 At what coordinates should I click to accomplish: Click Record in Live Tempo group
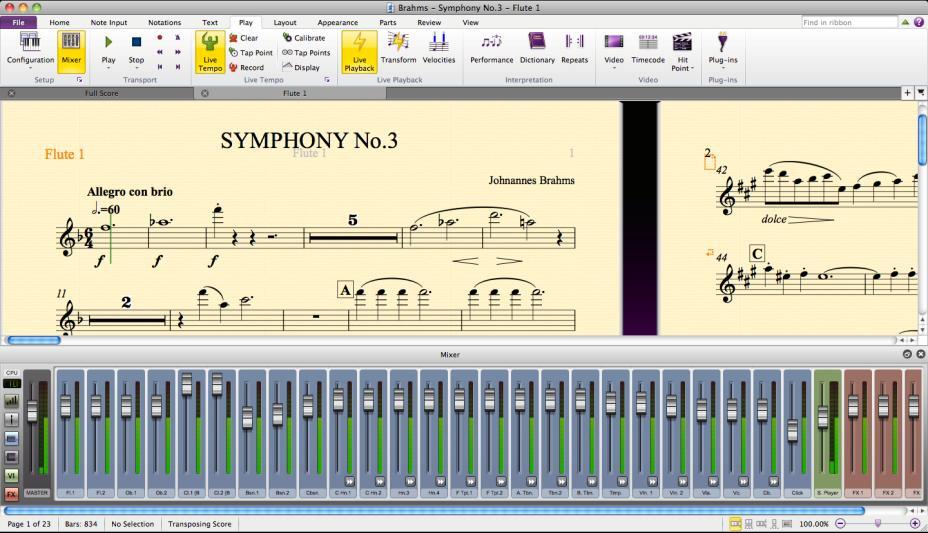[246, 67]
